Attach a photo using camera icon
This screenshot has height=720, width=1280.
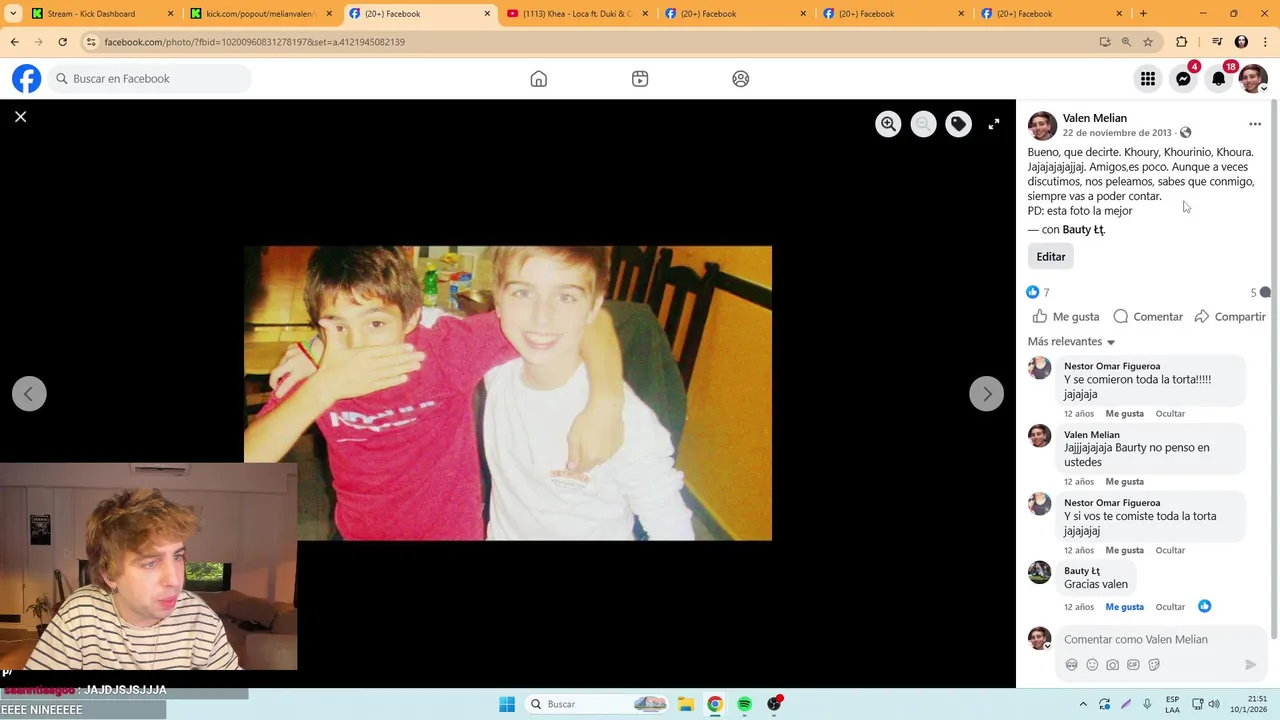[x=1113, y=665]
